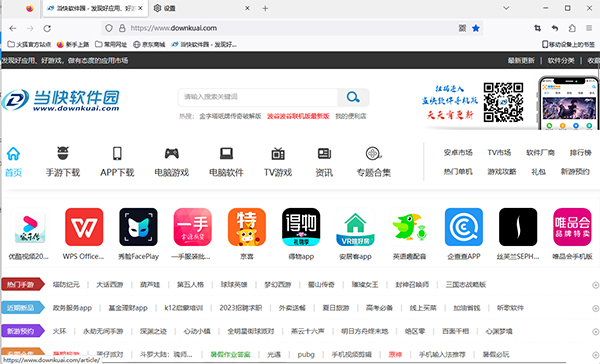Open the 排行榜 ranking link
The height and width of the screenshot is (364, 600).
[x=580, y=152]
